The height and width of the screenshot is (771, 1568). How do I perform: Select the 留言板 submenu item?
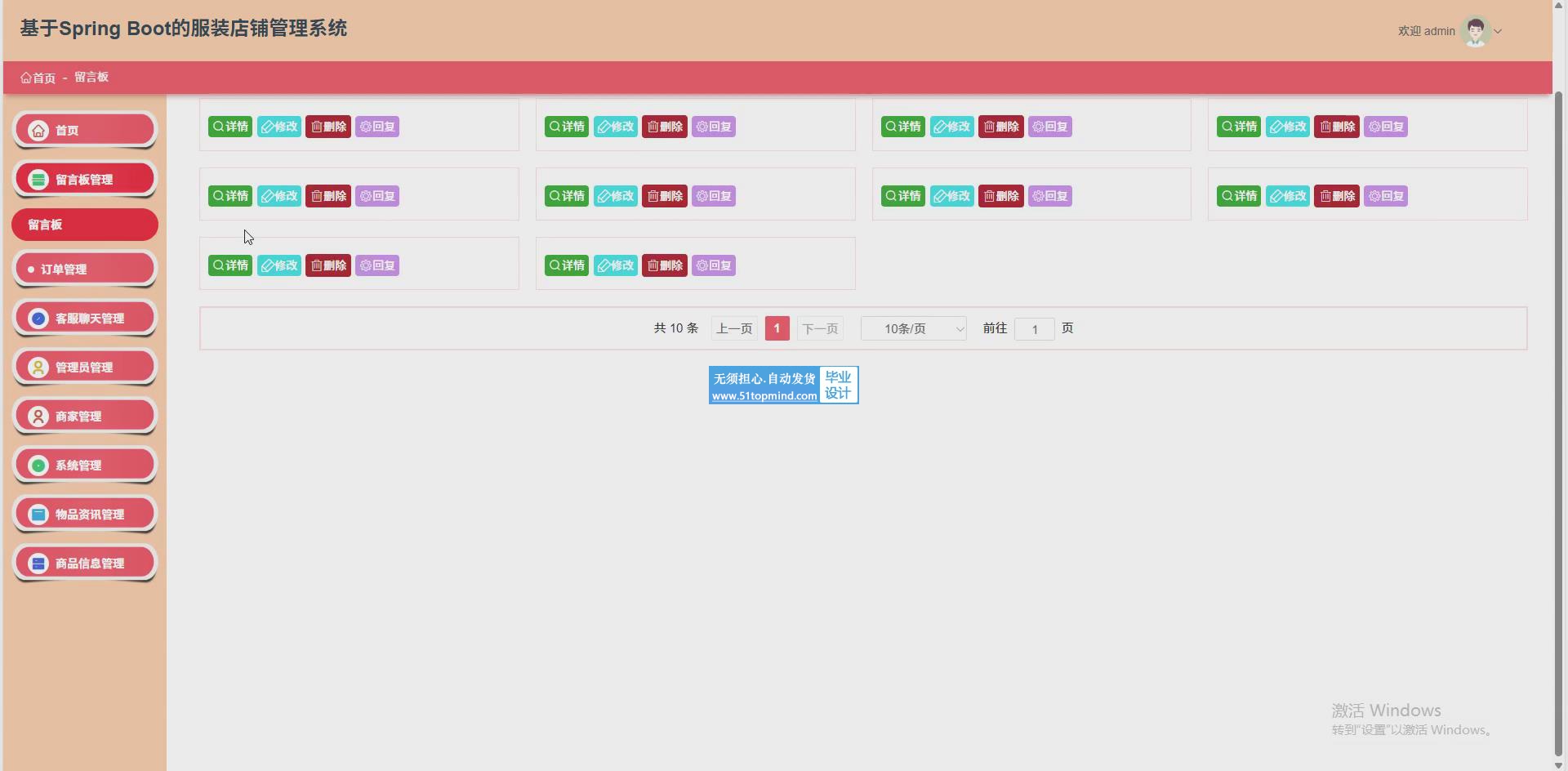(85, 225)
